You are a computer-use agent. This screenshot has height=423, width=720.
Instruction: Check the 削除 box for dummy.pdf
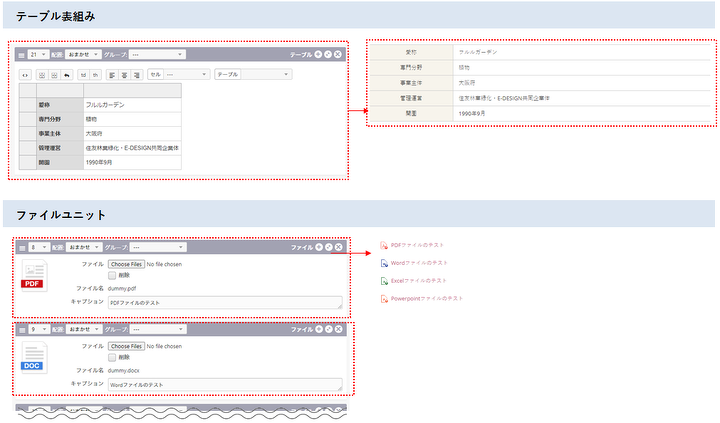point(112,274)
